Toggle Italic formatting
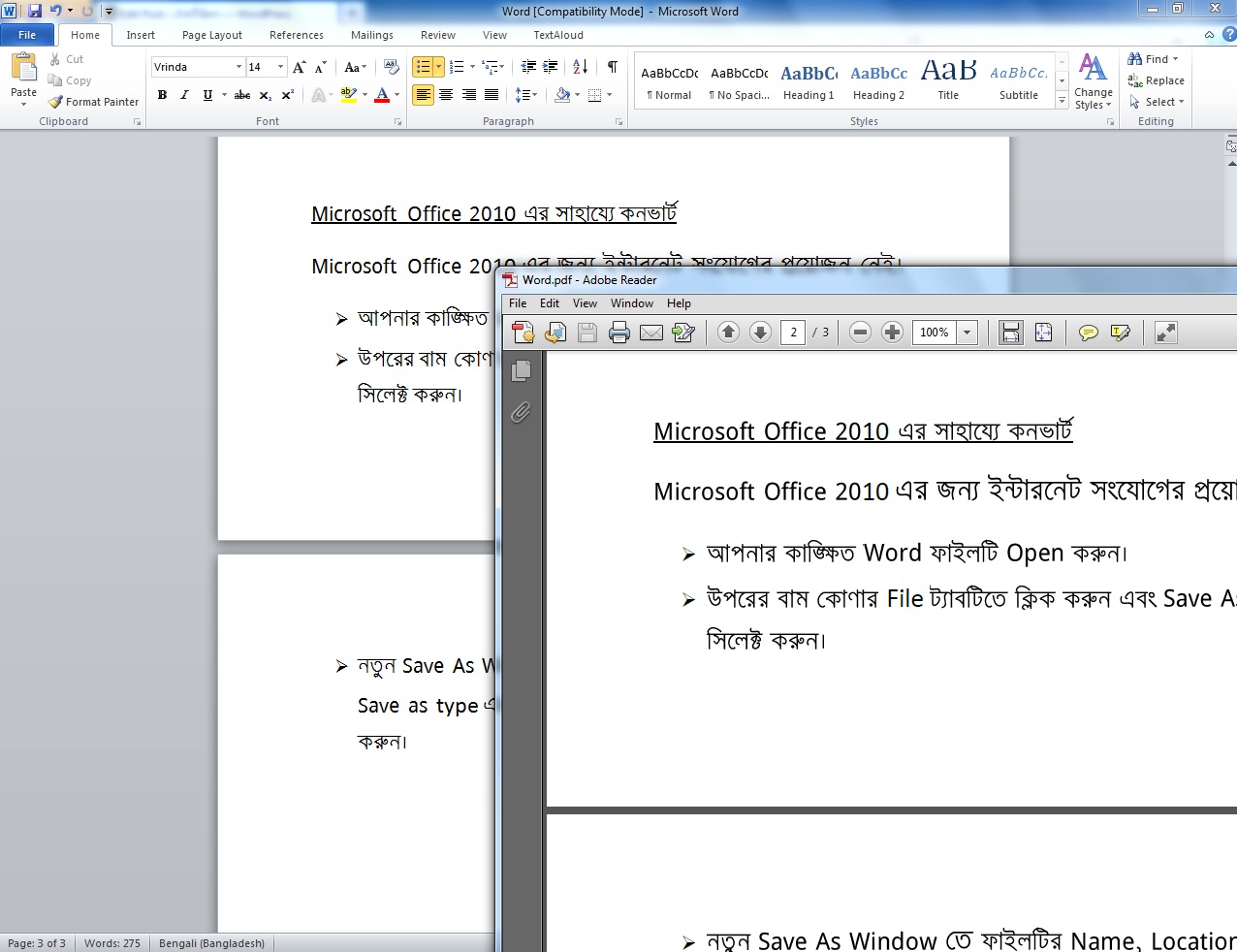1237x952 pixels. tap(184, 95)
